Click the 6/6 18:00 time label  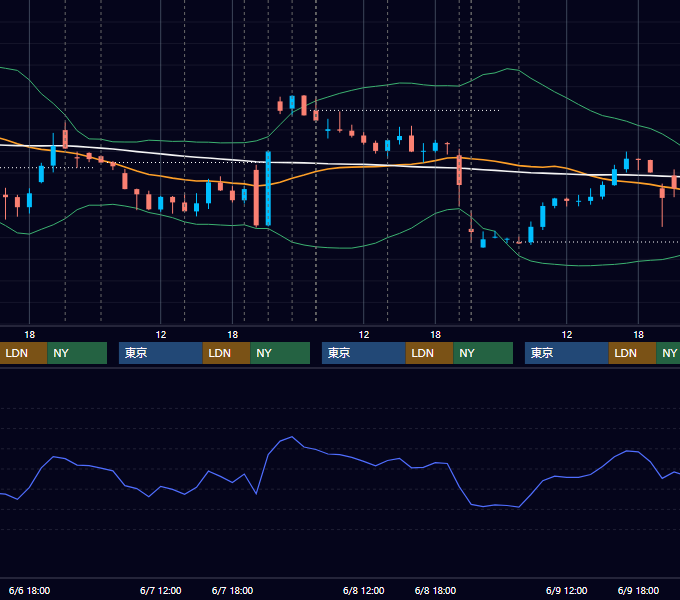29,590
